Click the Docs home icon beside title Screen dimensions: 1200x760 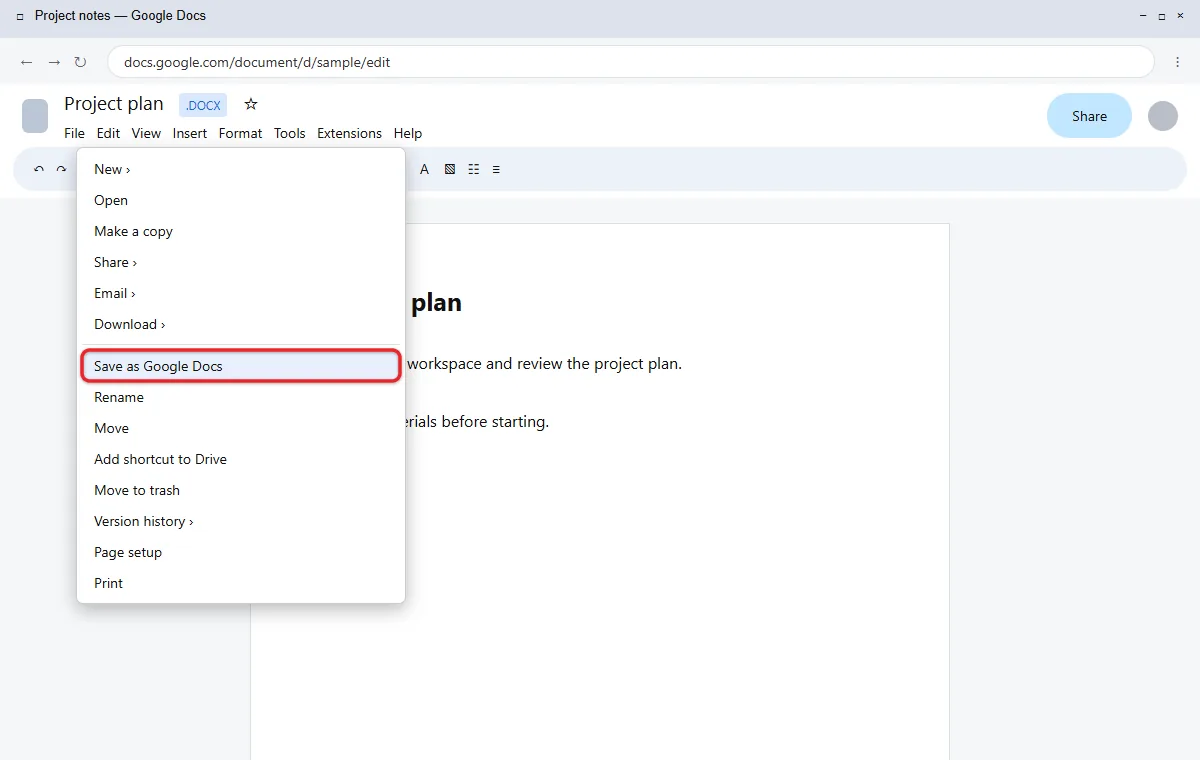point(35,116)
